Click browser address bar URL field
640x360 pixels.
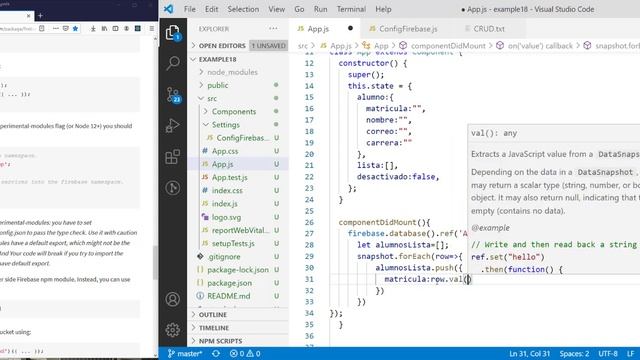(x=17, y=29)
